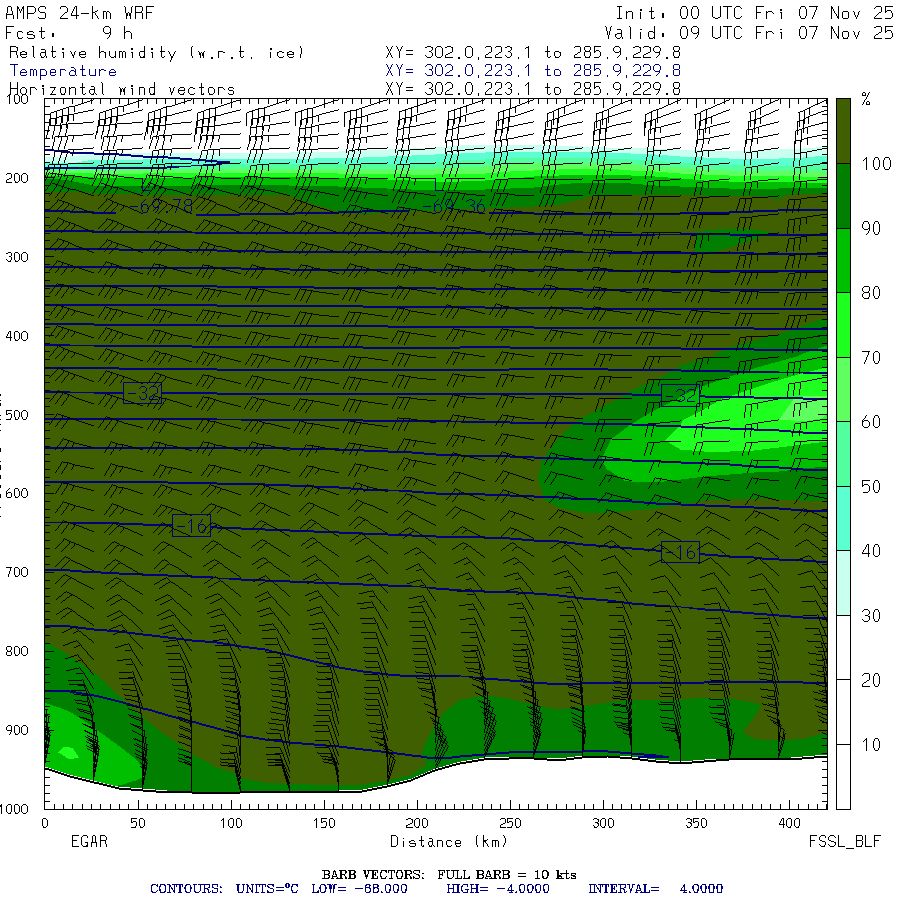The width and height of the screenshot is (900, 900).
Task: Click the FSSL_BLF station label
Action: 845,842
